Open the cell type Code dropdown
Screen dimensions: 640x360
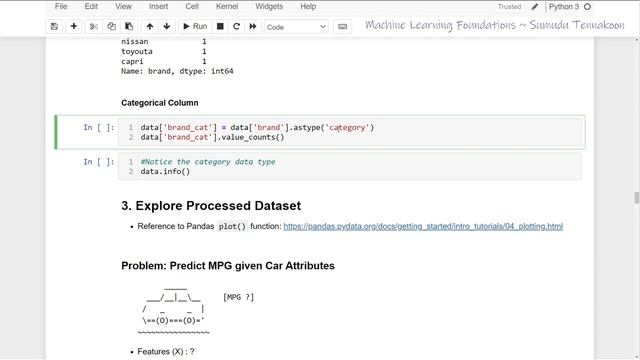click(x=296, y=27)
